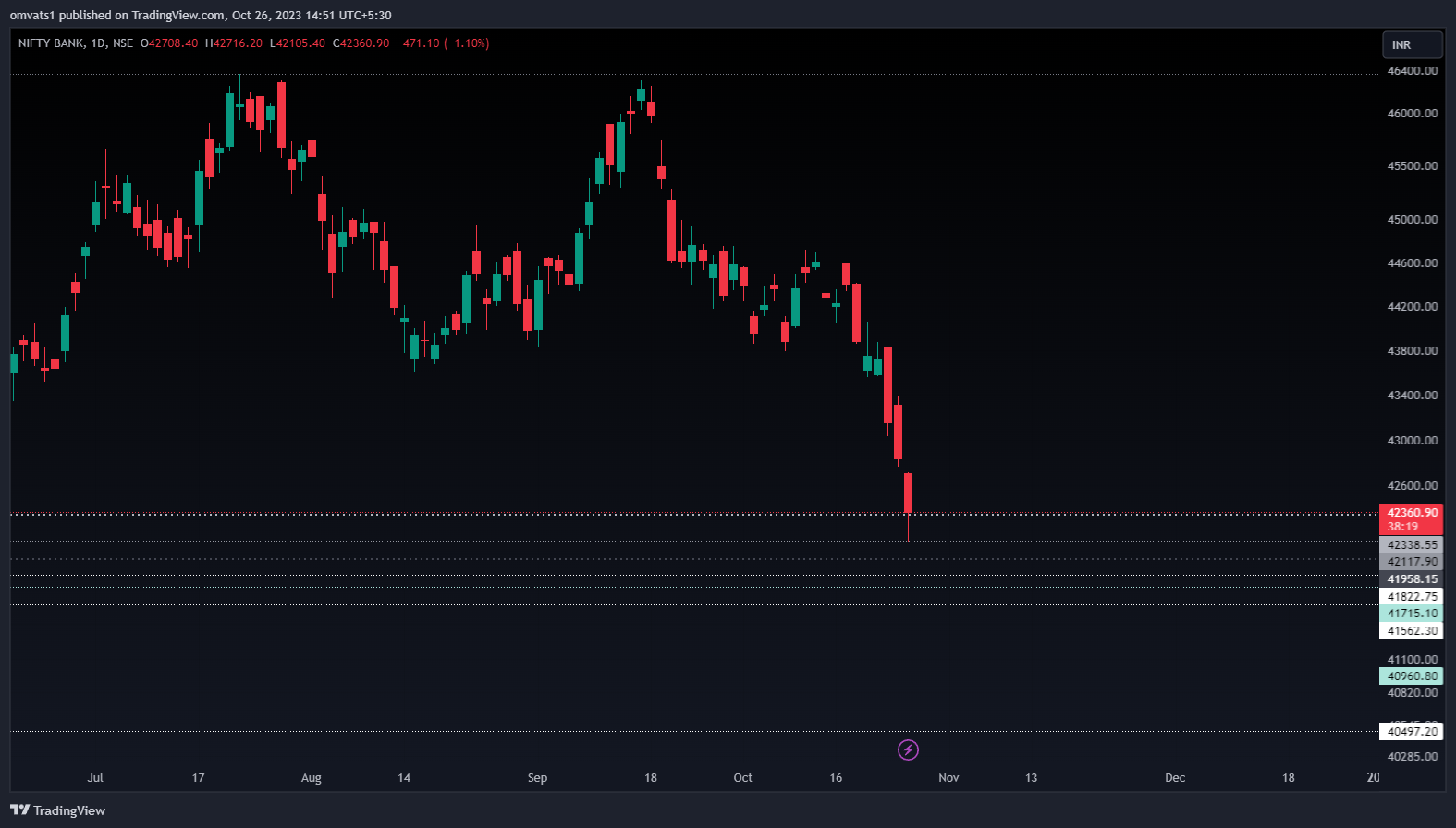Screen dimensions: 1456x828
Task: Click the Dec label on time axis
Action: (1175, 777)
